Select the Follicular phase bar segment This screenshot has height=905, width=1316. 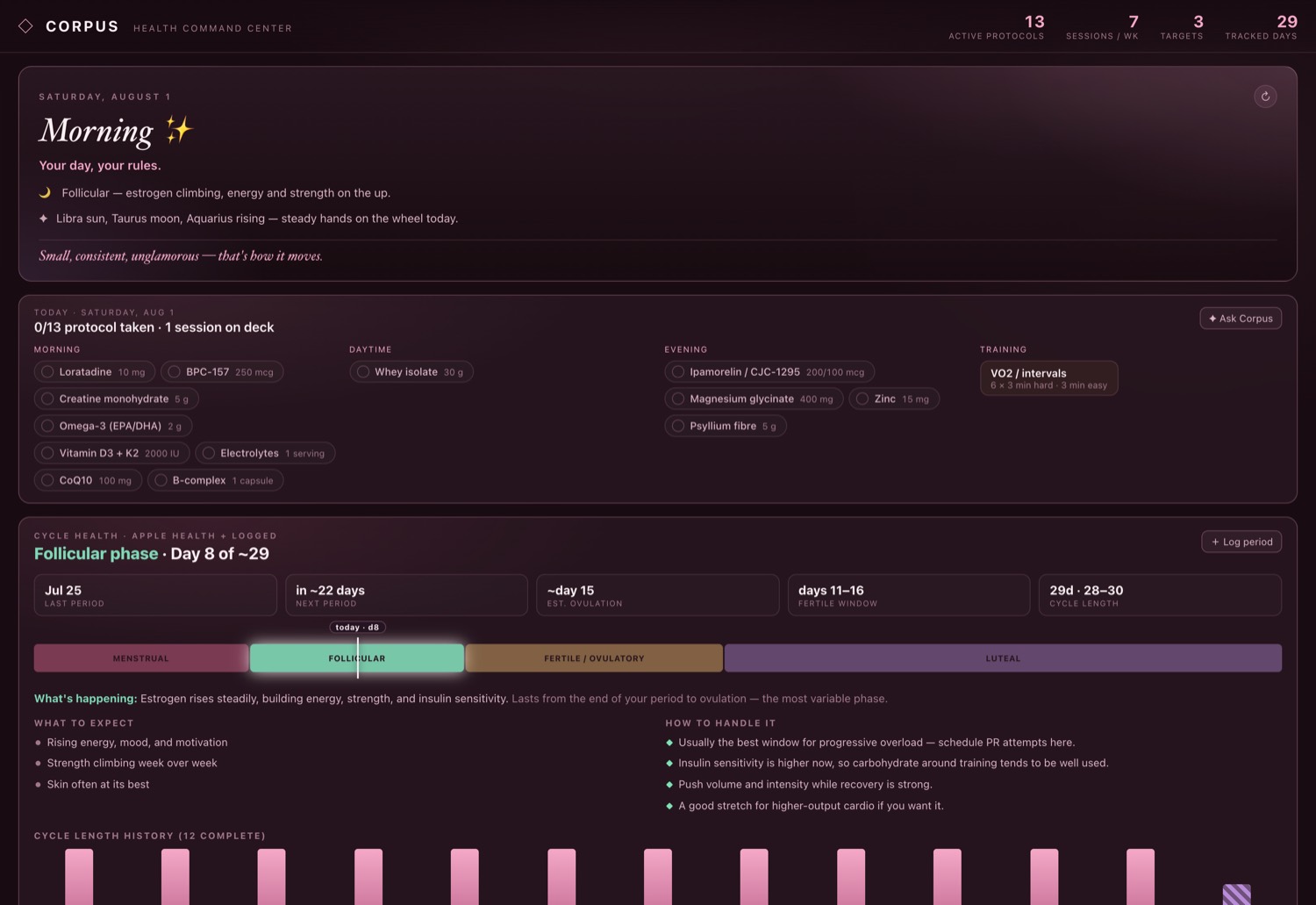click(x=357, y=658)
